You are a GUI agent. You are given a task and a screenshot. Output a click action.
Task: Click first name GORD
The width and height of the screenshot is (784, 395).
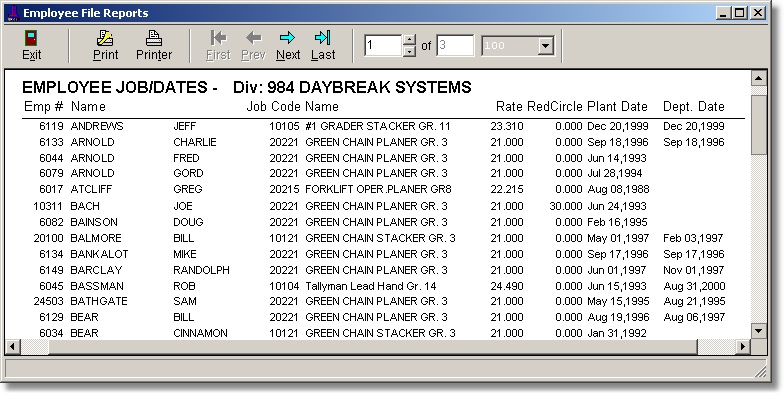click(188, 173)
